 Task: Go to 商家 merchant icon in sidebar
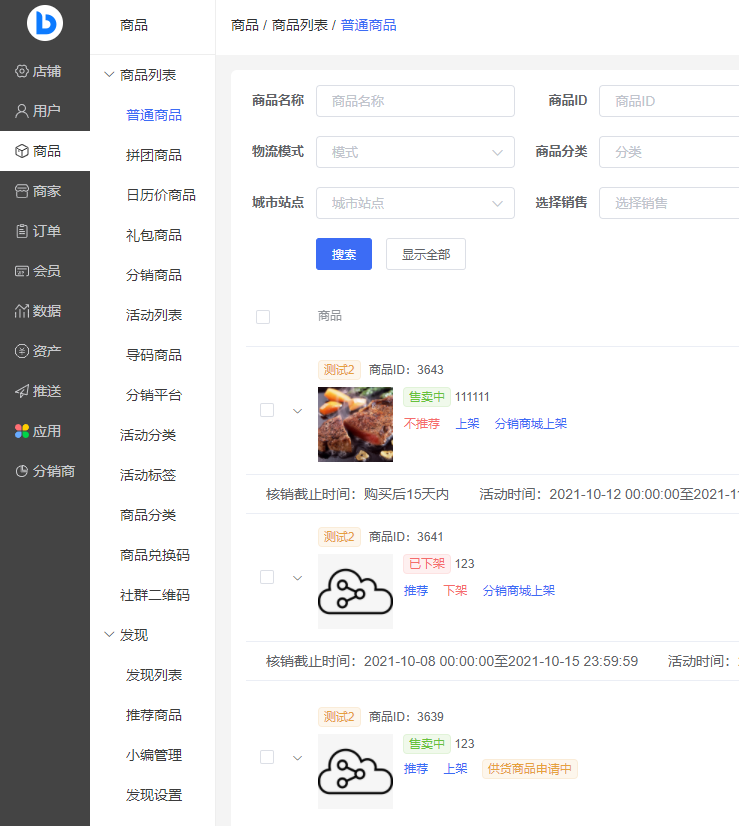pyautogui.click(x=22, y=191)
